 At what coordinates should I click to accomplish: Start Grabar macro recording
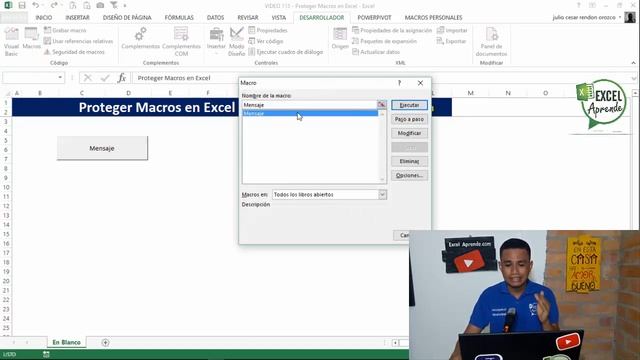tap(65, 30)
